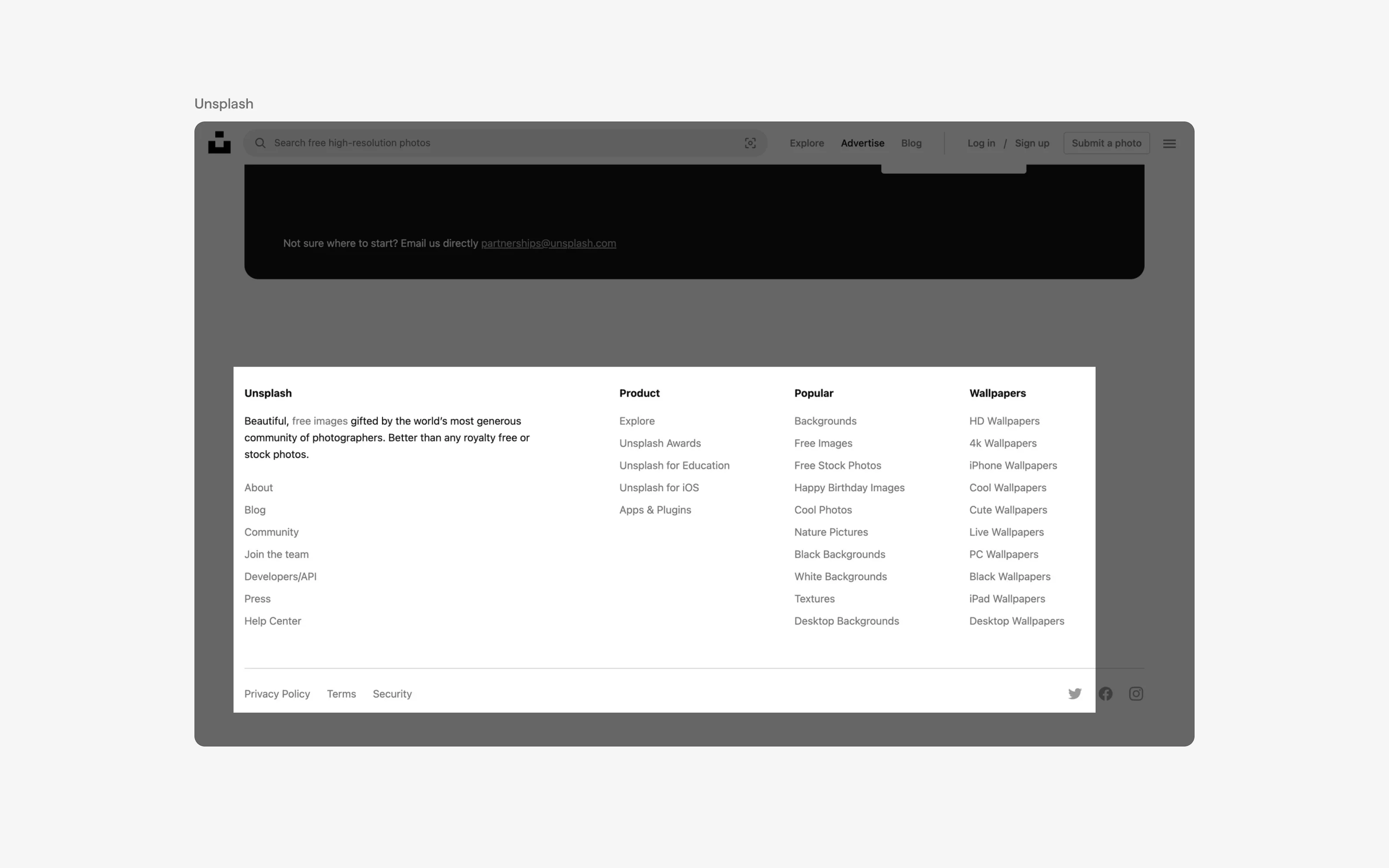Email partnerships@unsplash.com via the link
Viewport: 1389px width, 868px height.
tap(549, 243)
